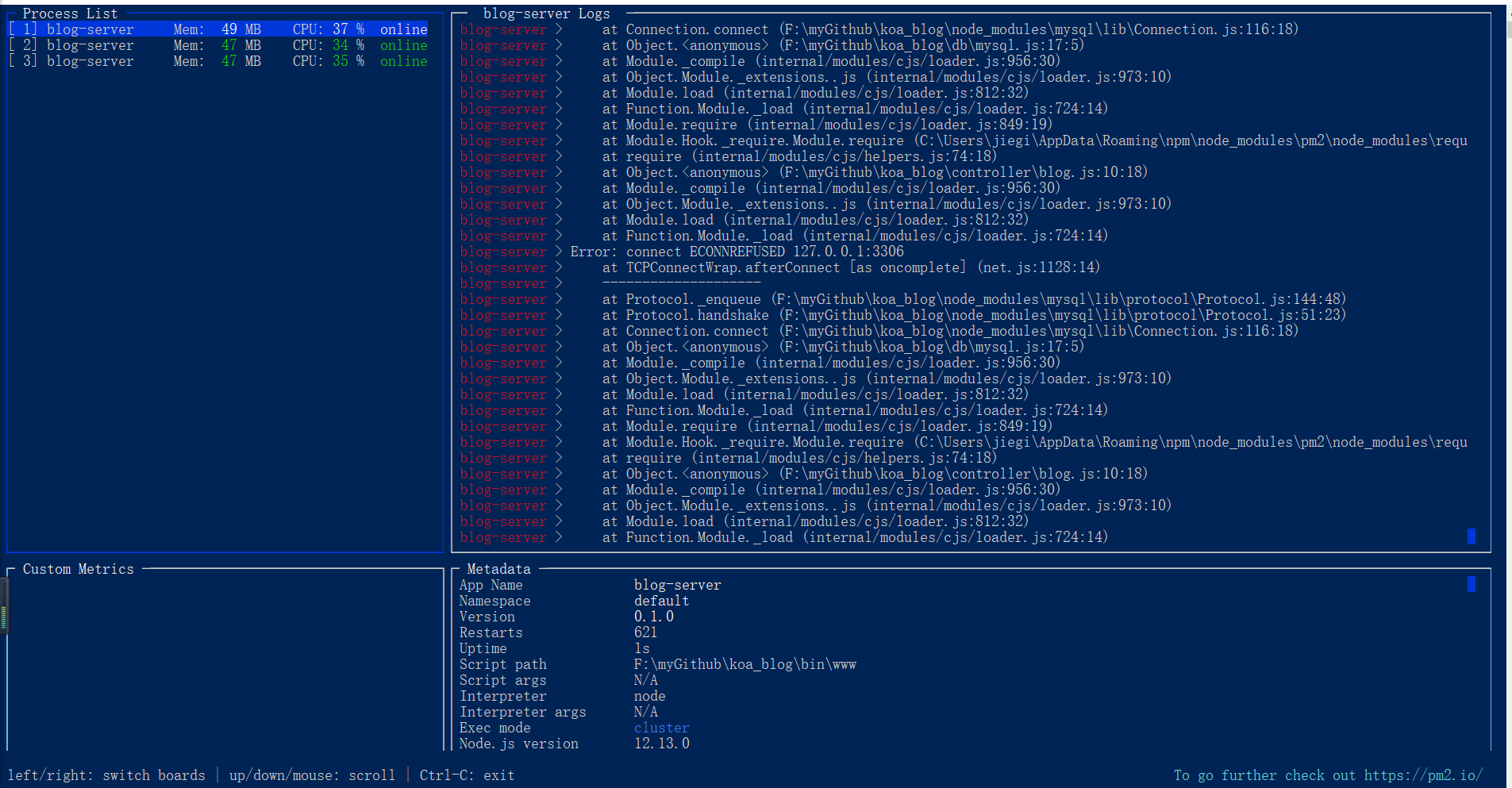Click the Node.js version value 12.13.0
This screenshot has height=788, width=1512.
click(x=661, y=744)
